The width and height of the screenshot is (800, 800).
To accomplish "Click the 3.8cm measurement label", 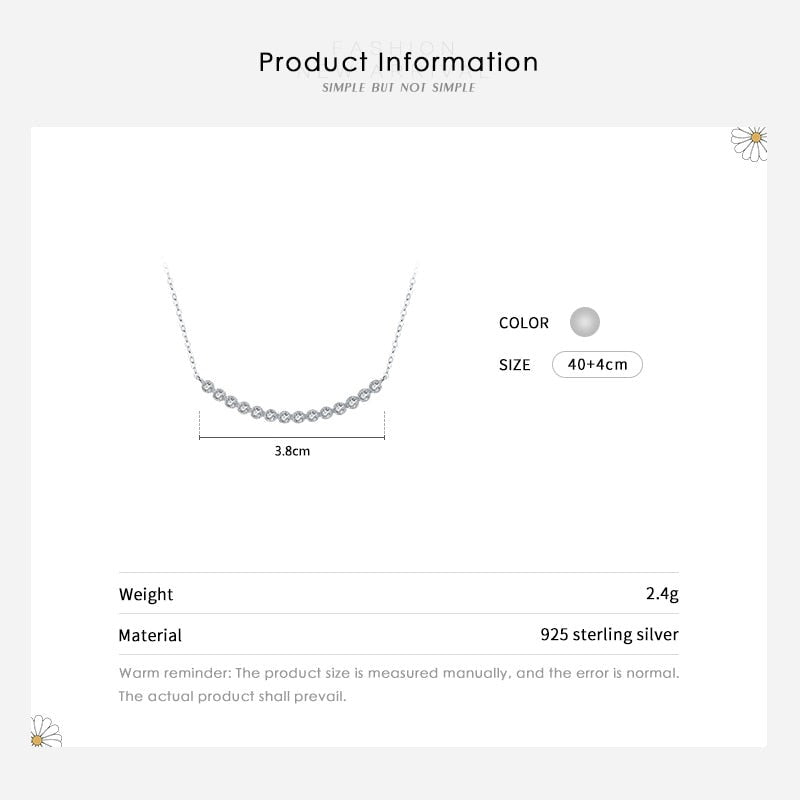I will (x=292, y=451).
